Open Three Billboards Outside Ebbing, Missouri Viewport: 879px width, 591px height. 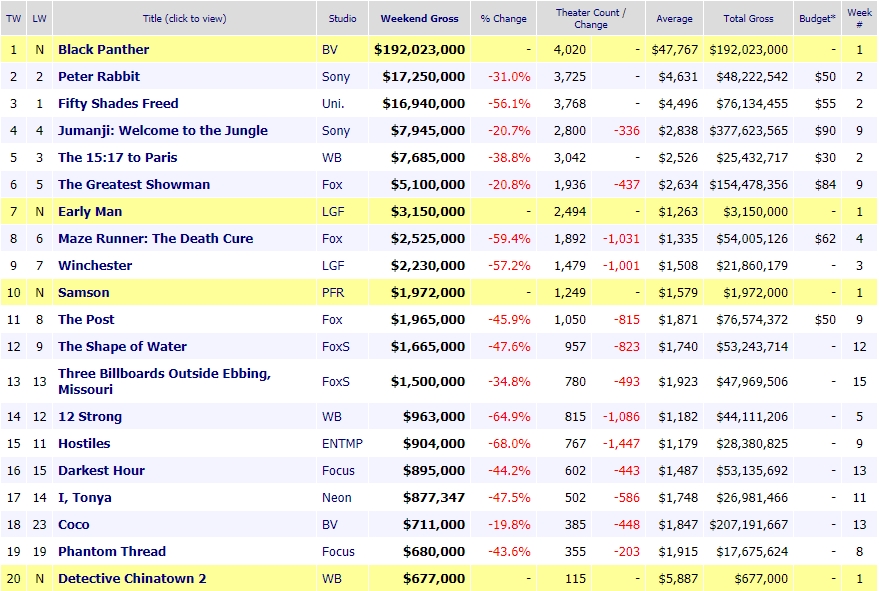(164, 381)
